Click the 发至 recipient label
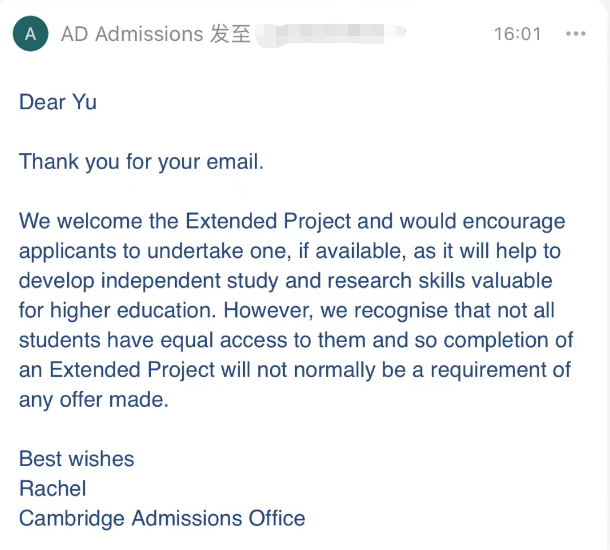 point(230,34)
